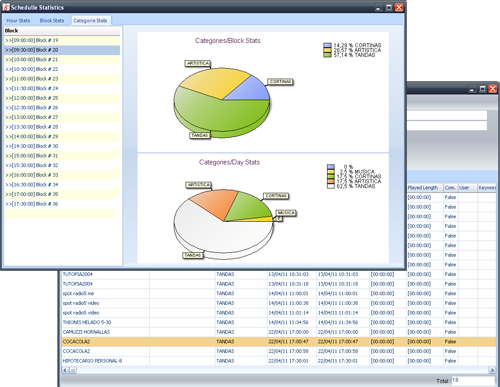
Task: Click the Block column header in the list
Action: tap(62, 31)
